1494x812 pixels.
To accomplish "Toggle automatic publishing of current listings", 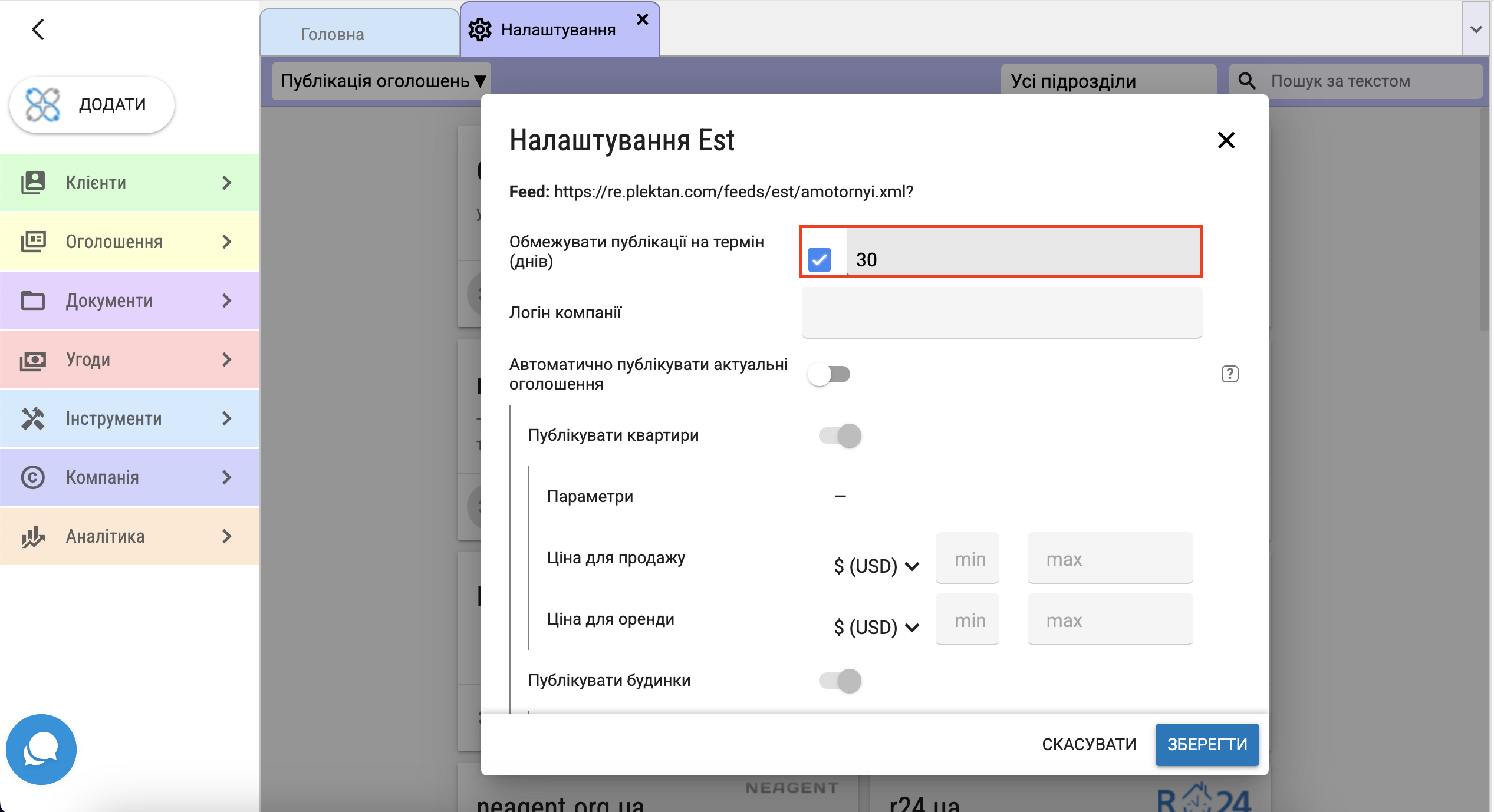I will tap(830, 374).
